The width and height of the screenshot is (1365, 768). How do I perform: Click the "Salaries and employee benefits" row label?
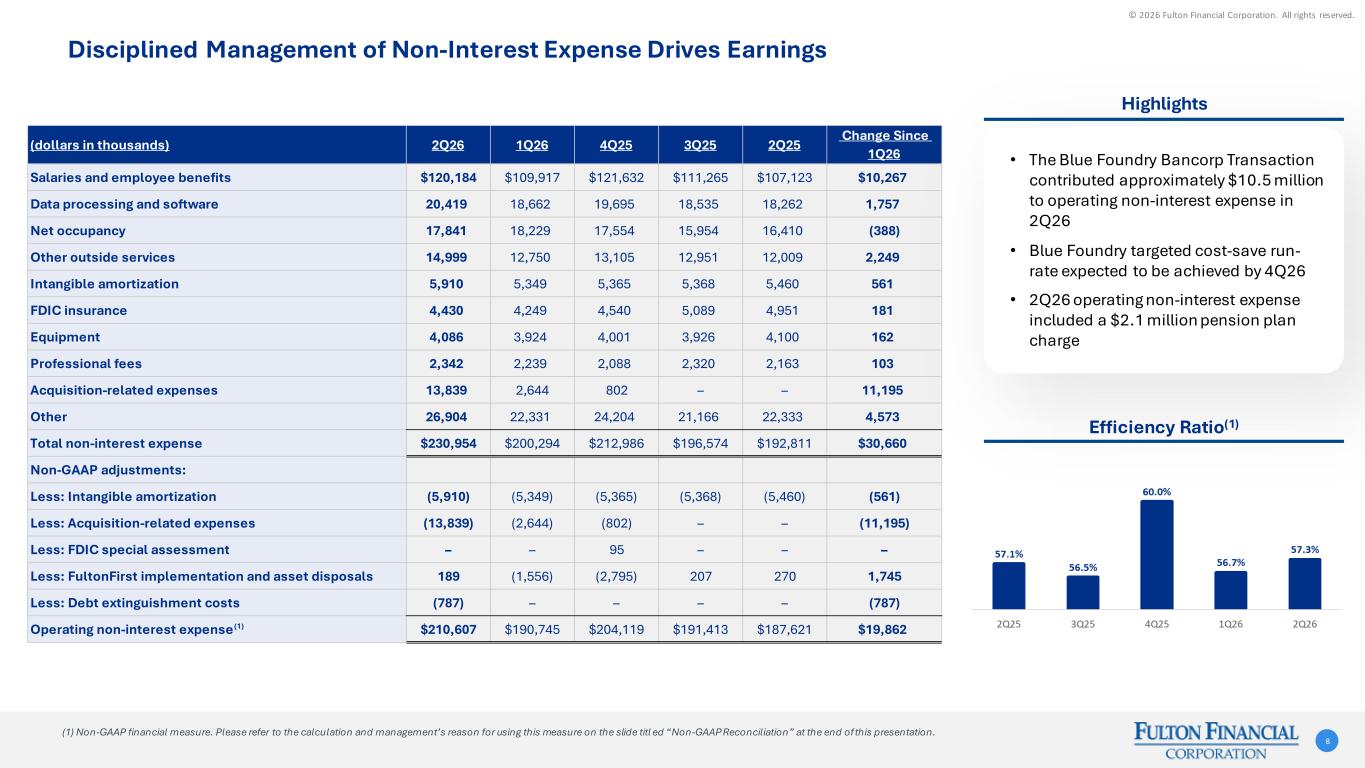131,178
